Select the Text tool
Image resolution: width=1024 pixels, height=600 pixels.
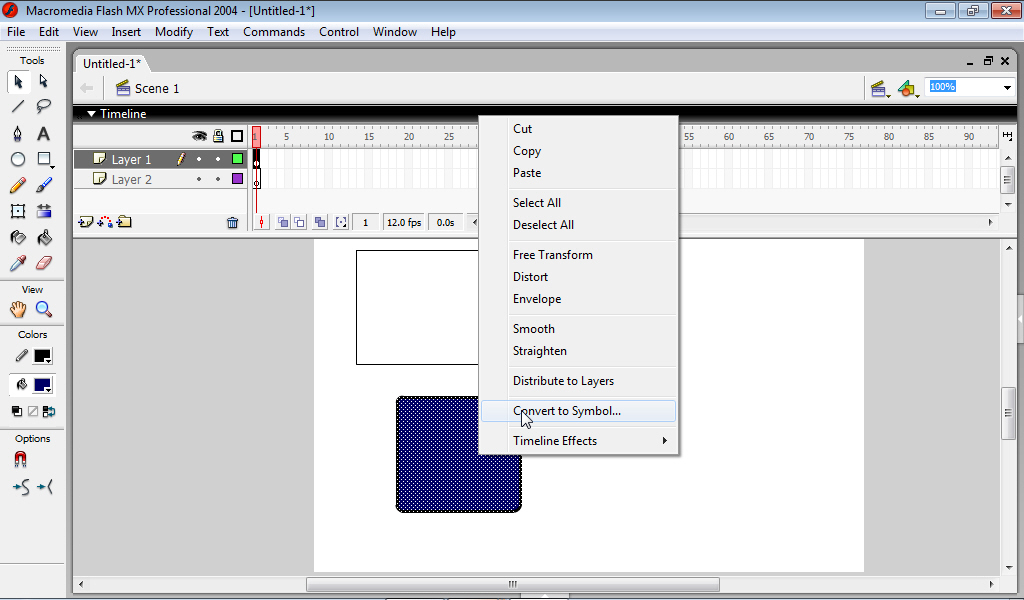pyautogui.click(x=44, y=133)
